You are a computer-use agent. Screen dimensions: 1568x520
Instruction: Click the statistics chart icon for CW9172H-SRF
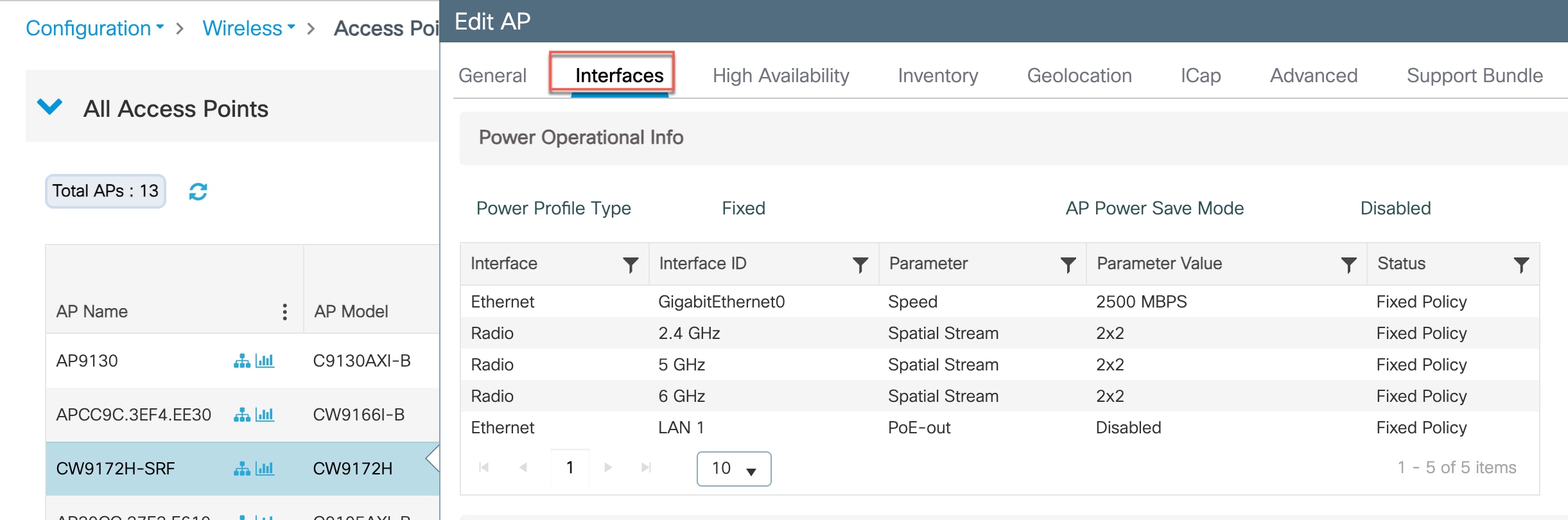coord(265,469)
